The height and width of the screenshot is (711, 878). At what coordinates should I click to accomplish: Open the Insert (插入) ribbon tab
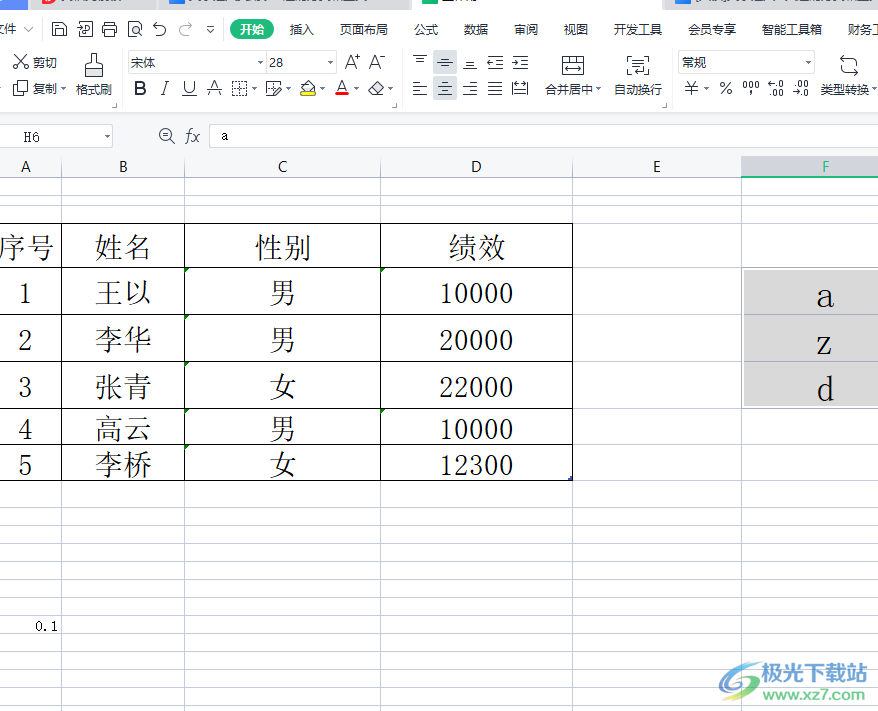pos(301,29)
